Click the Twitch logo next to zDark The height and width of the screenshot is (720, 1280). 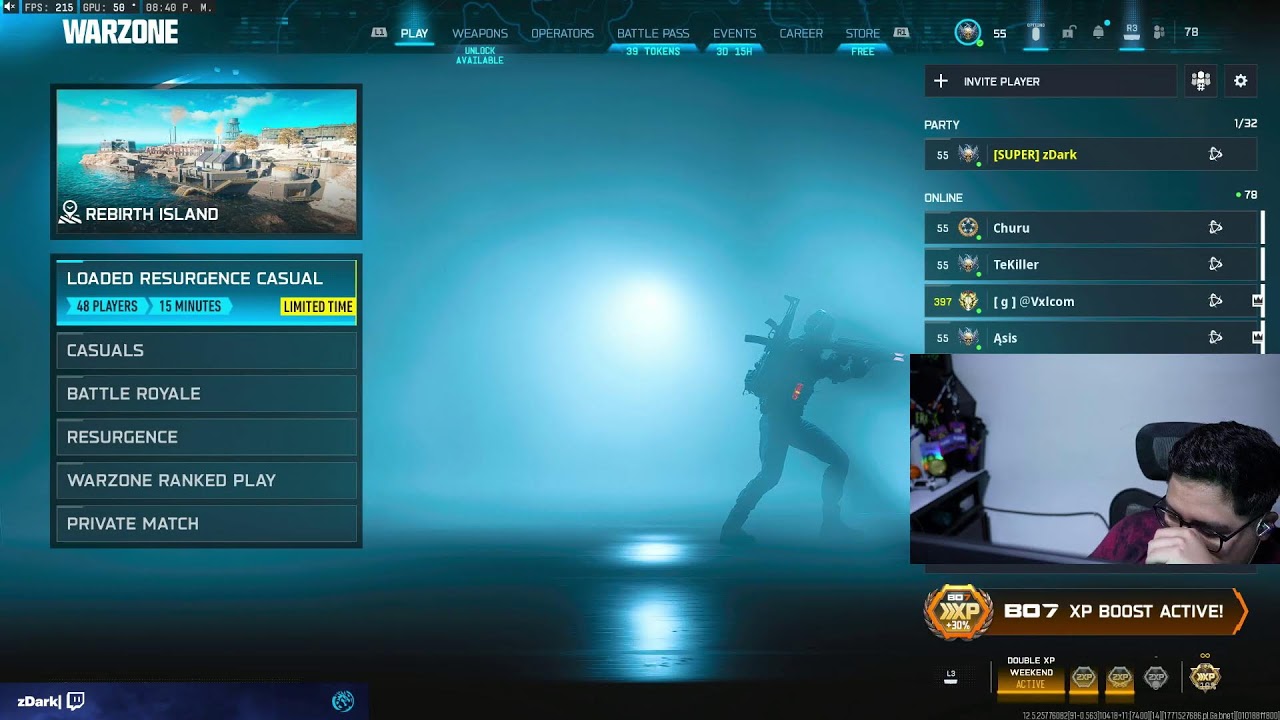click(76, 701)
